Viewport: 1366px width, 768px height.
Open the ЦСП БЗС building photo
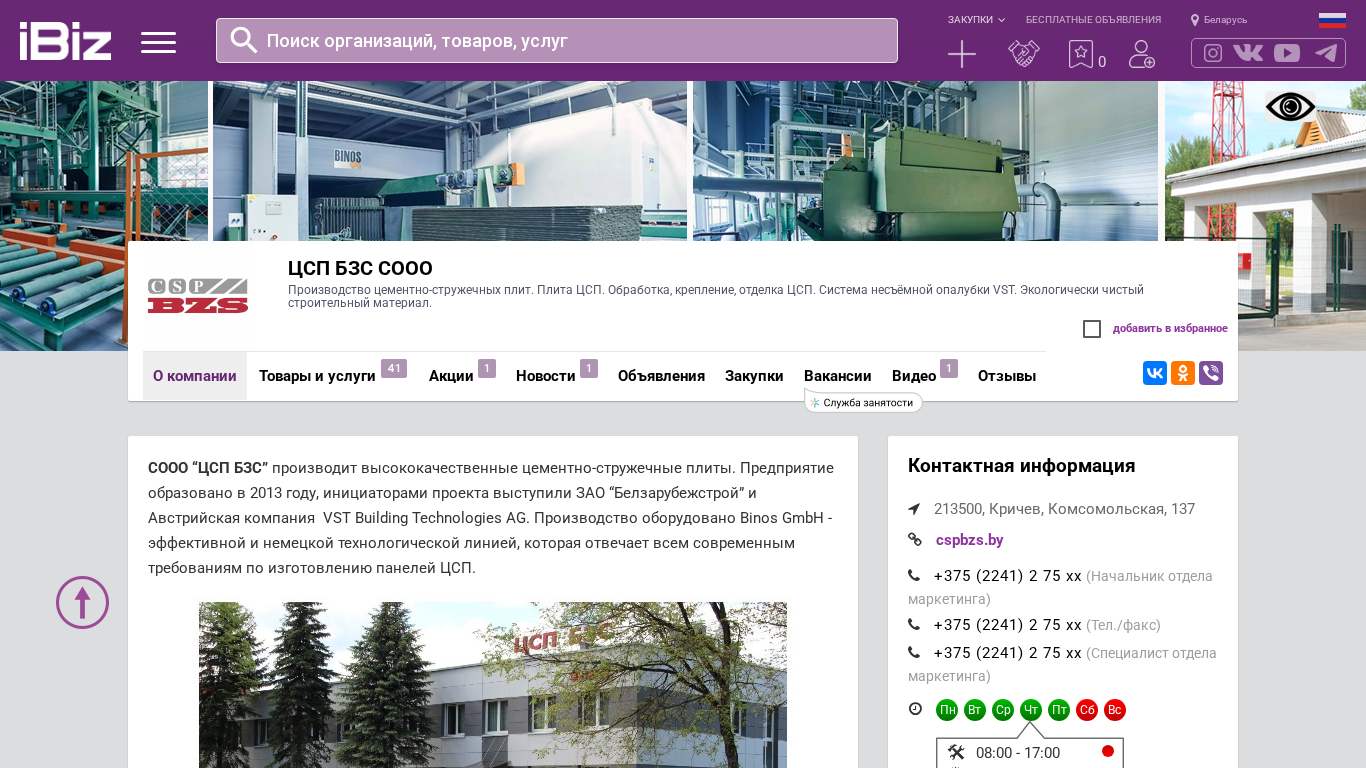[493, 685]
